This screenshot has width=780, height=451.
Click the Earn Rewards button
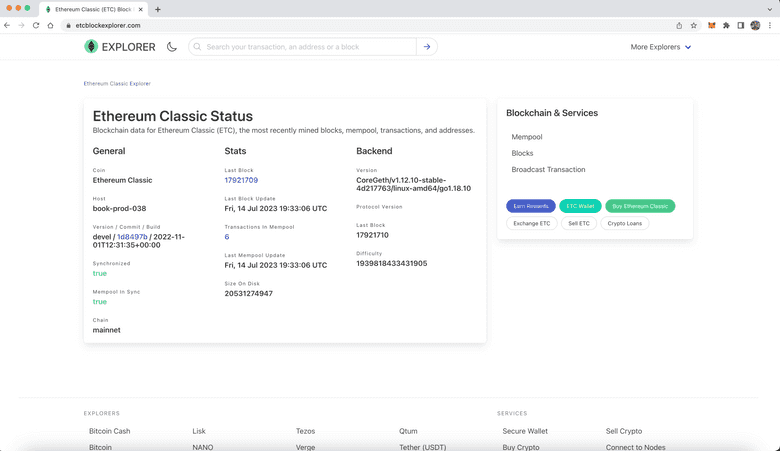pos(531,206)
